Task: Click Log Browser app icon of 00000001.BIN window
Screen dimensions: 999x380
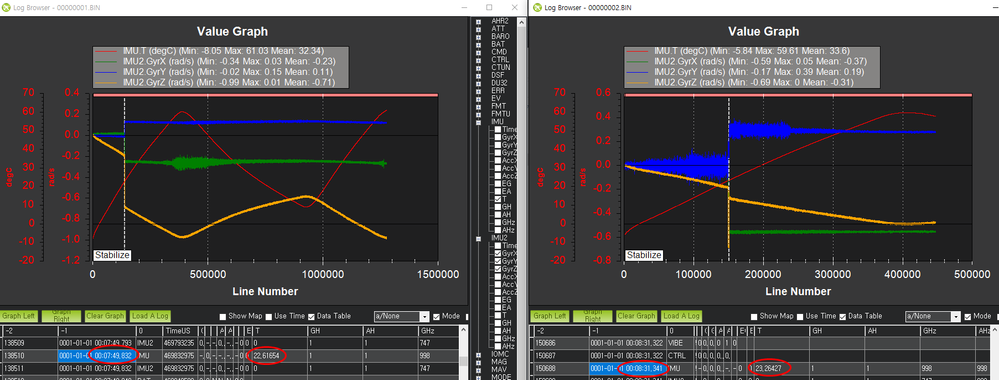Action: point(6,7)
